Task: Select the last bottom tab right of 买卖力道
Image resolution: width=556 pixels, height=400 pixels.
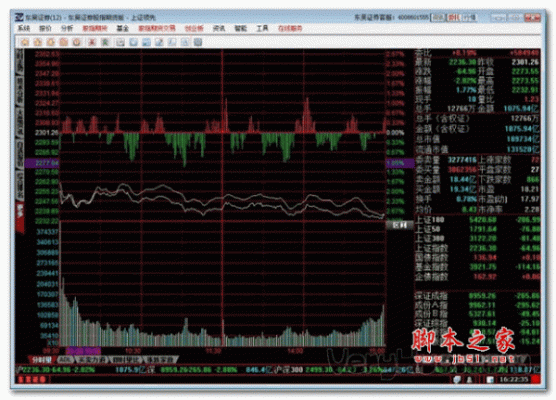Action: point(160,360)
